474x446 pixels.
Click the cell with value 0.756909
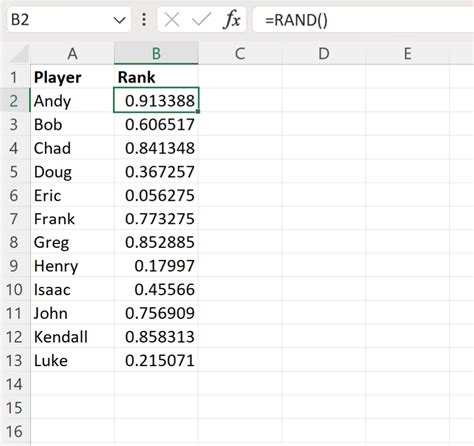coord(156,313)
